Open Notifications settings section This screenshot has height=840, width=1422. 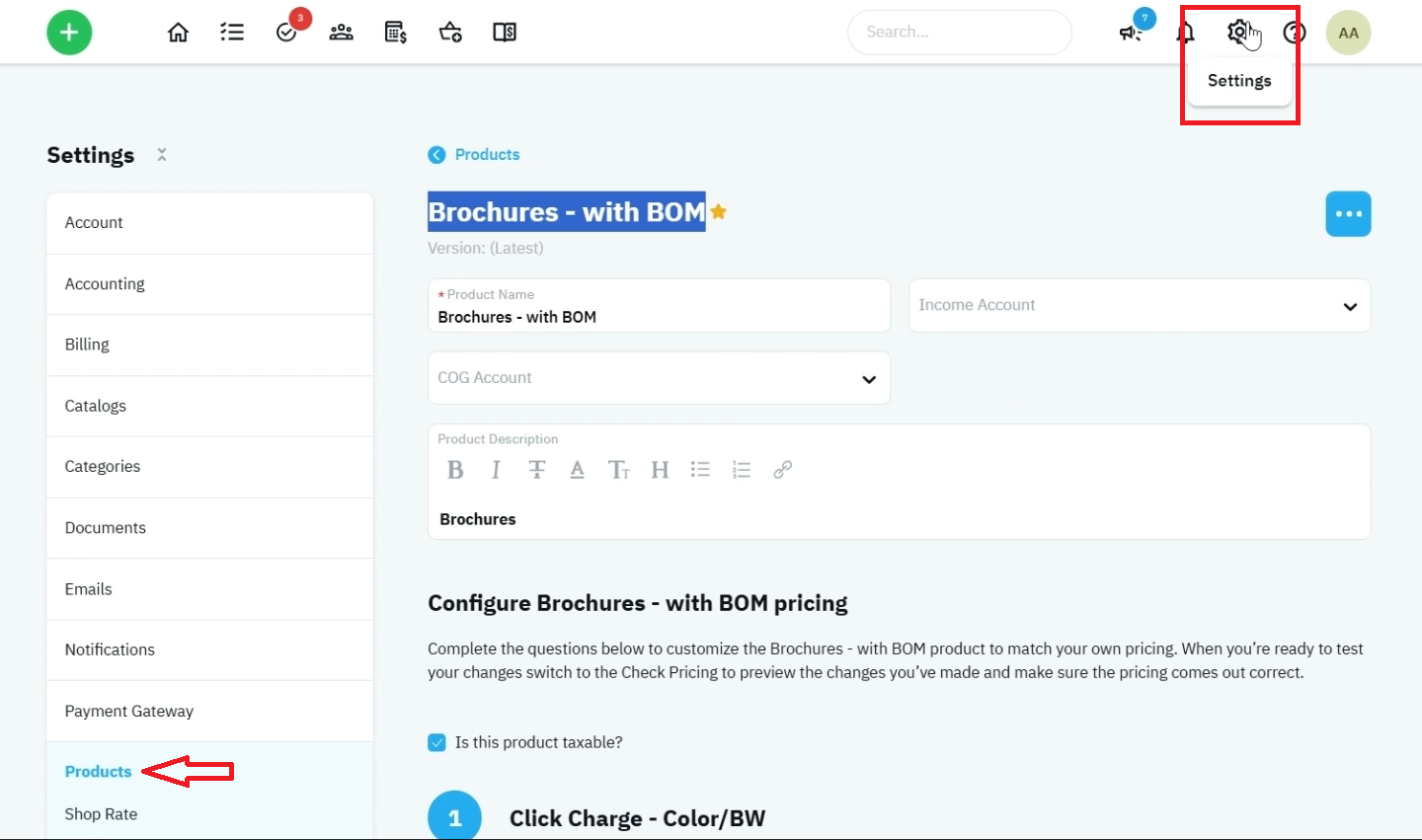209,649
